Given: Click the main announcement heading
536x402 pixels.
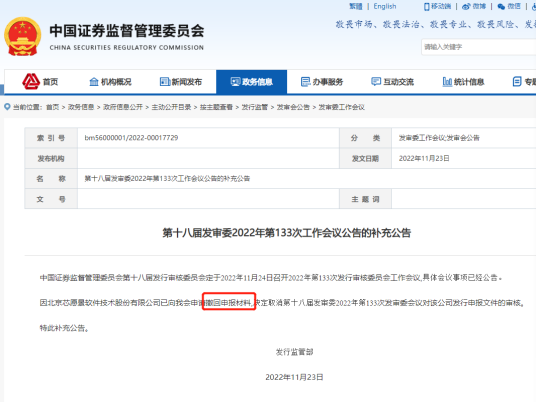Looking at the screenshot, I should coord(286,233).
